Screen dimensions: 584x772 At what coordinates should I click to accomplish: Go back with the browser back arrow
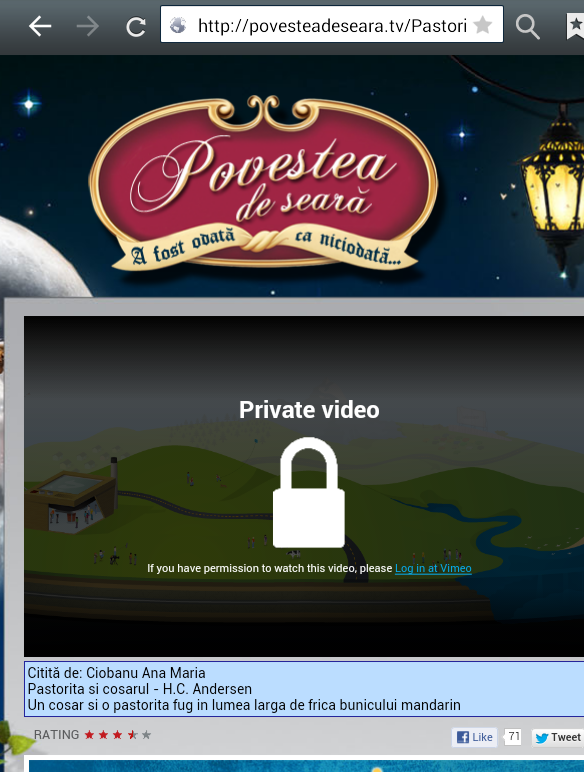(40, 26)
